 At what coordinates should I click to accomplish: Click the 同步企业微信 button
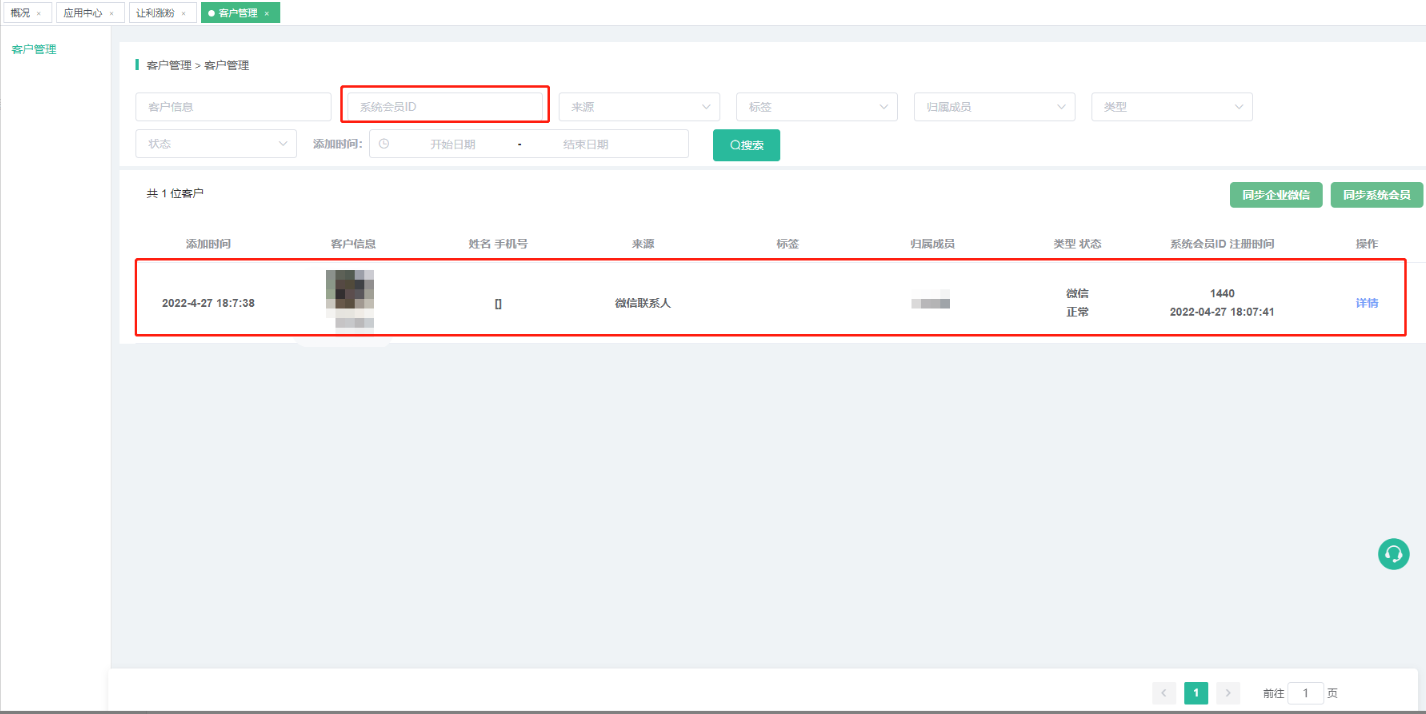[x=1276, y=195]
